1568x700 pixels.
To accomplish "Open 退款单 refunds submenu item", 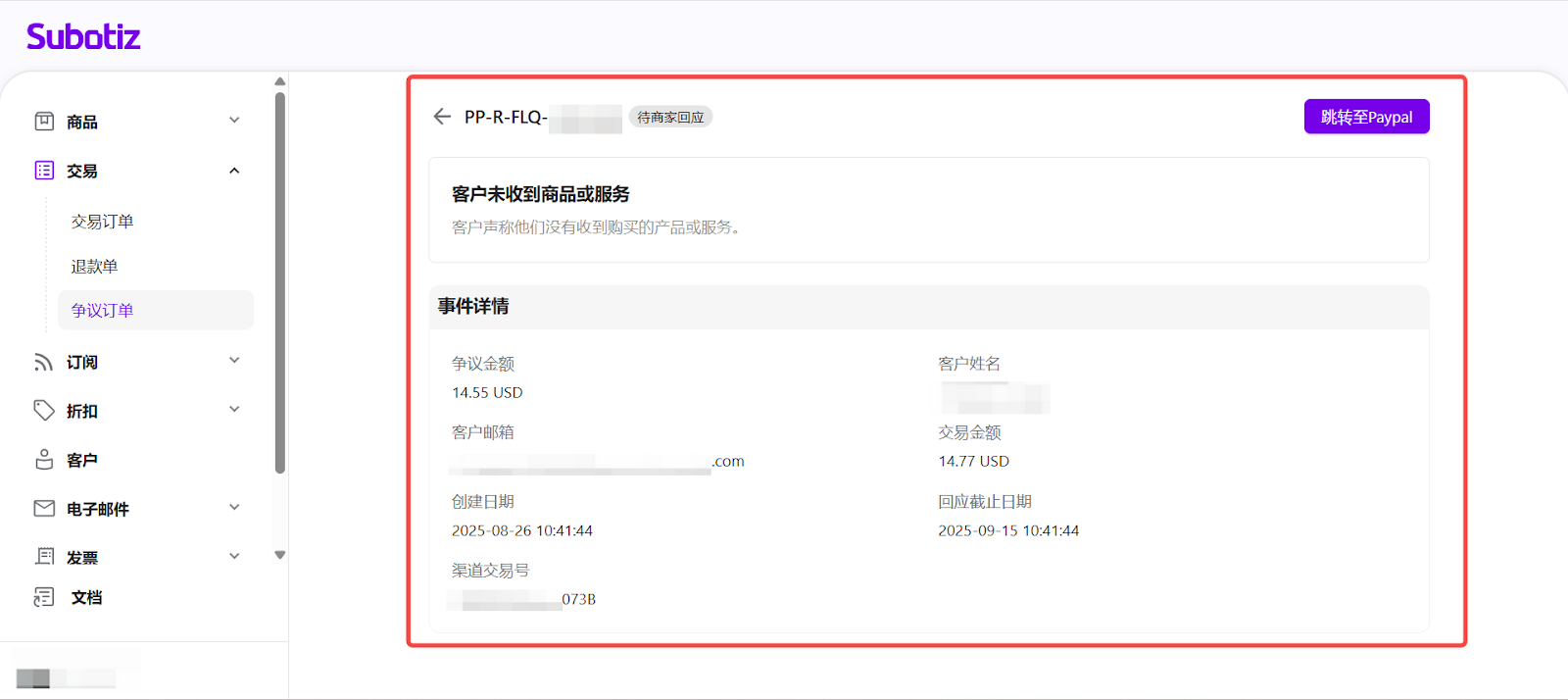I will [94, 267].
